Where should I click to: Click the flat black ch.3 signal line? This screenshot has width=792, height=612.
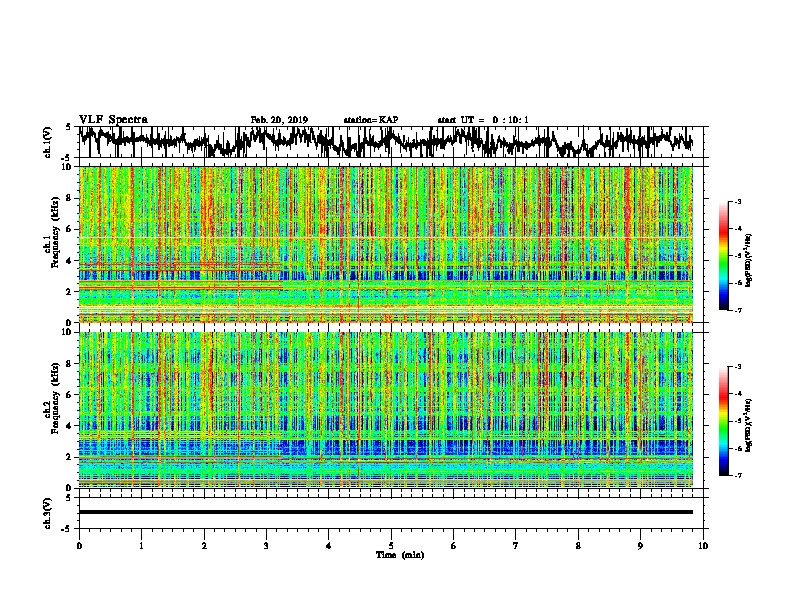[386, 512]
